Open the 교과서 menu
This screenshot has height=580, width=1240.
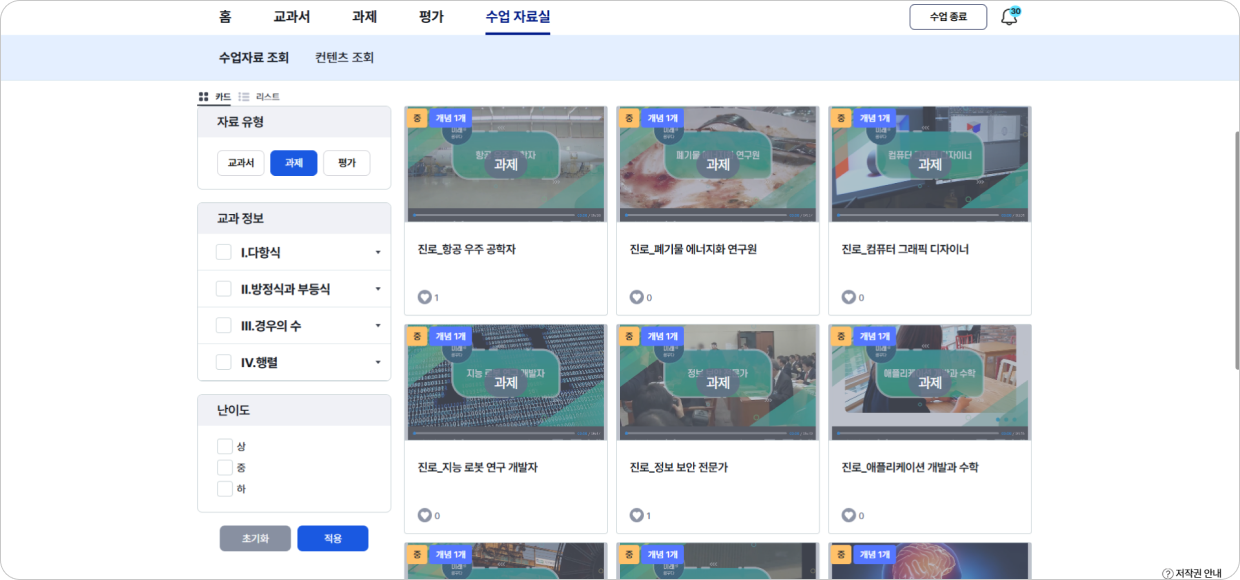point(292,17)
